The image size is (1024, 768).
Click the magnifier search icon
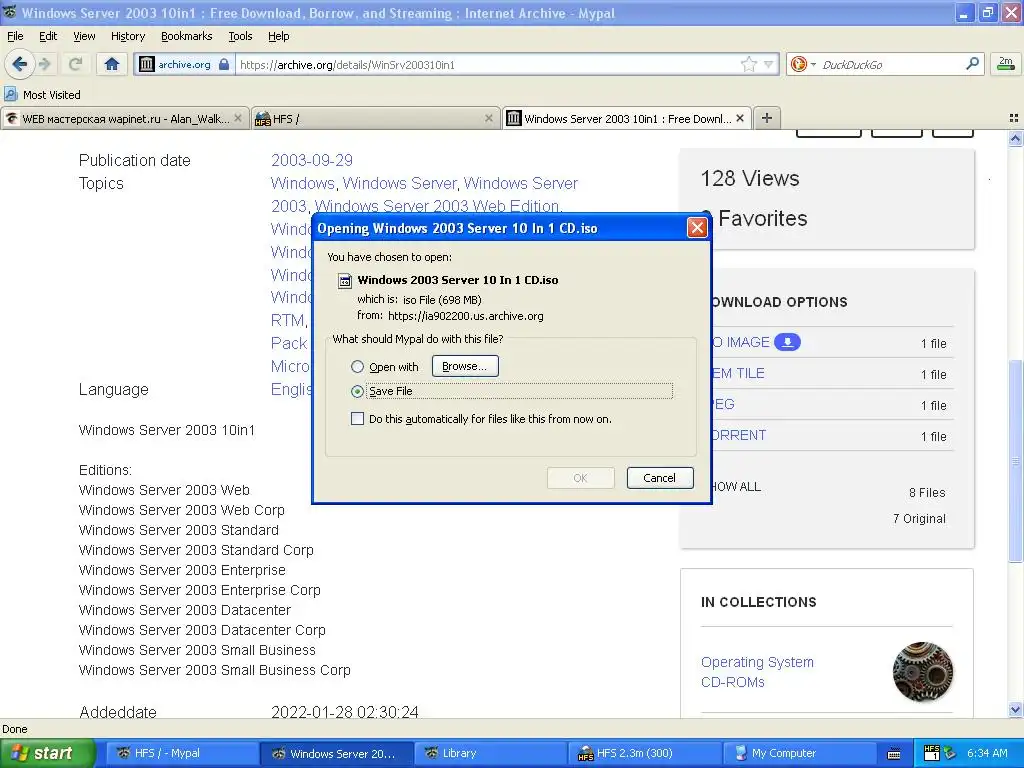coord(972,63)
